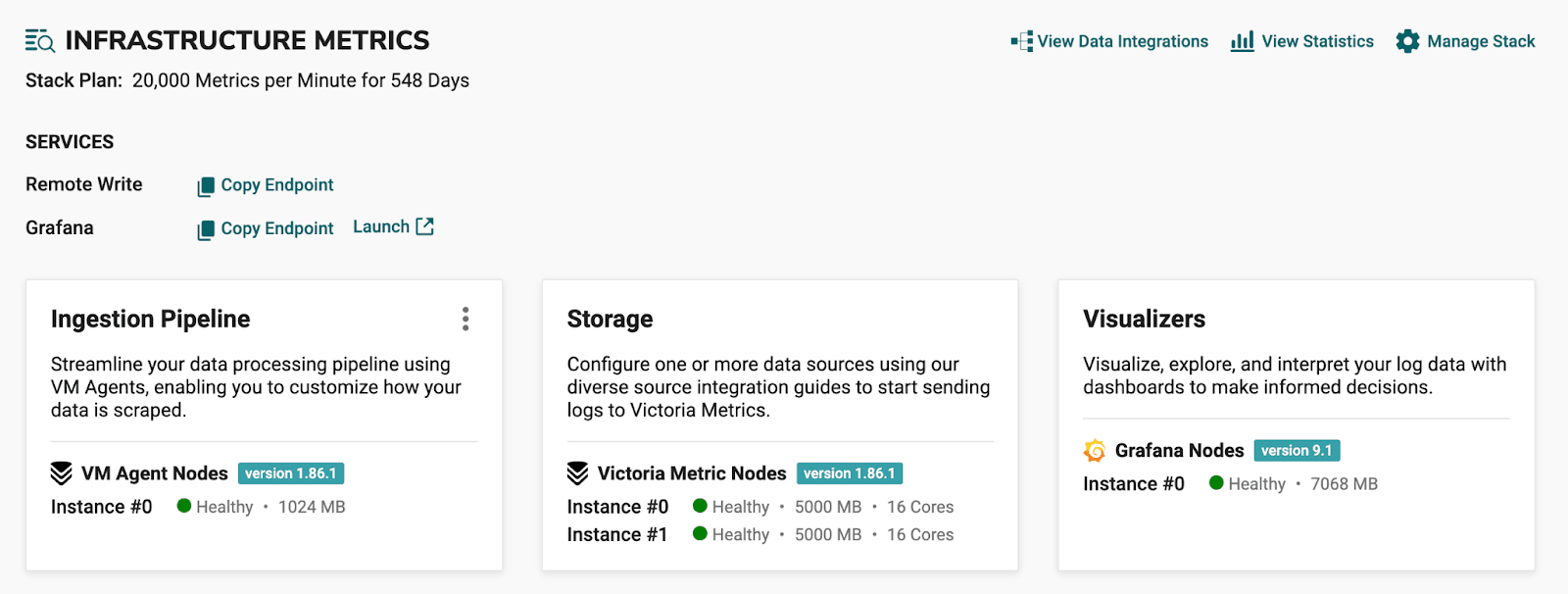
Task: Click the Infrastructure Metrics search-list icon
Action: pos(40,40)
